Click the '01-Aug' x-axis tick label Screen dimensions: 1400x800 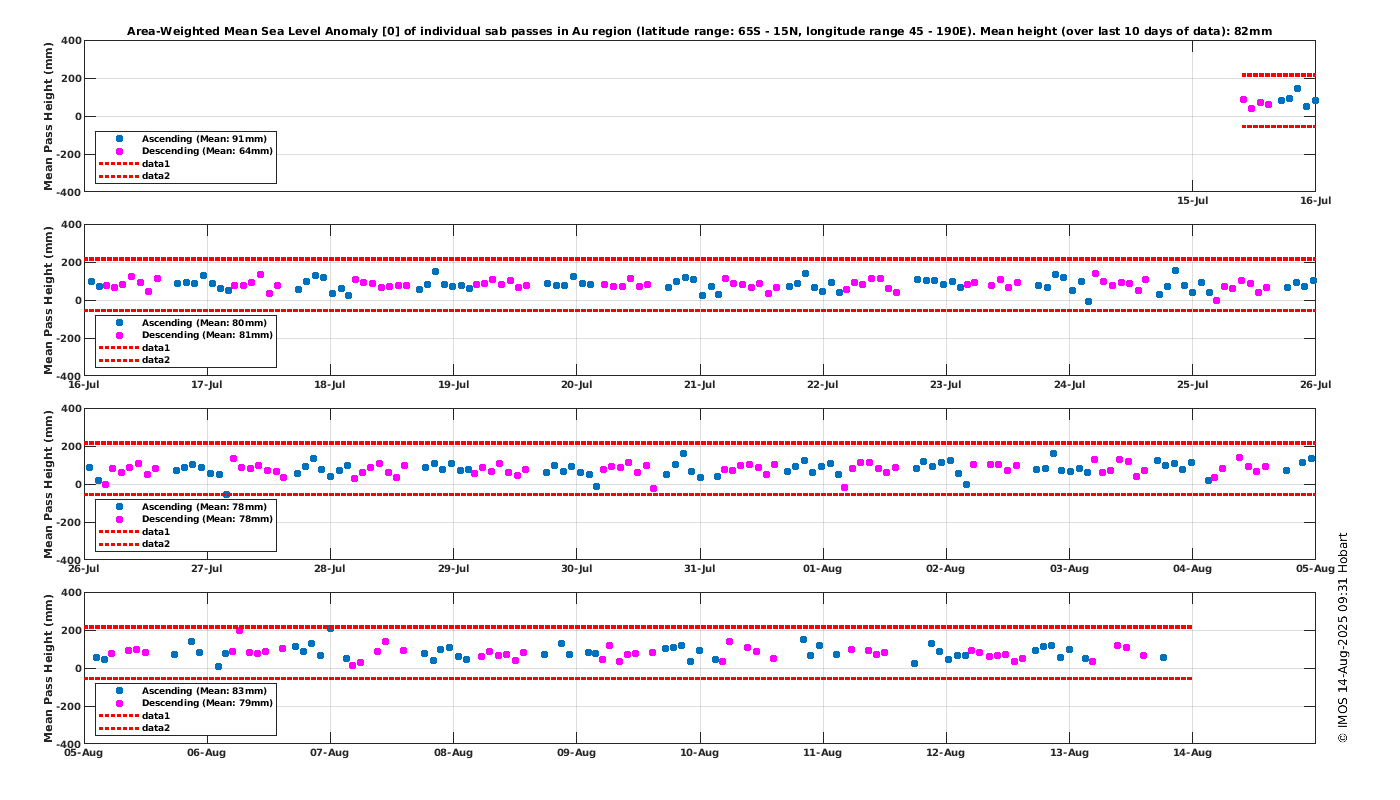click(x=823, y=569)
